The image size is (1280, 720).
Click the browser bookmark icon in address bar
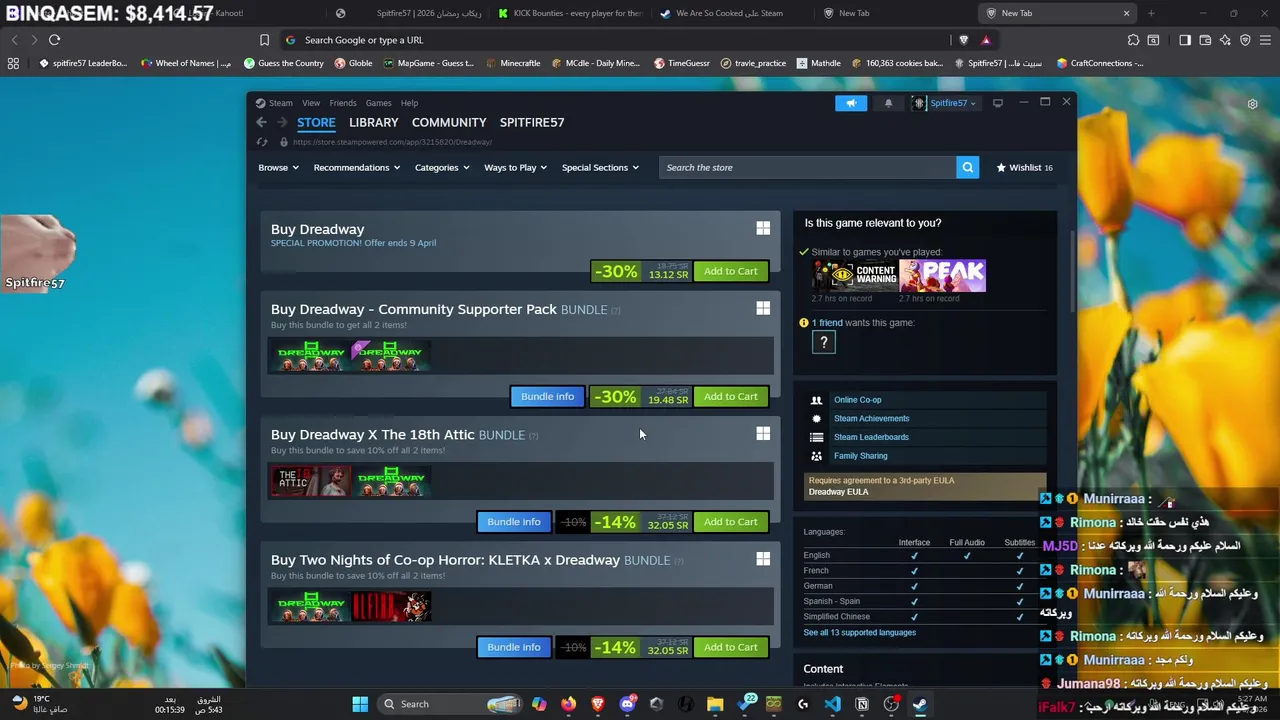(x=264, y=40)
